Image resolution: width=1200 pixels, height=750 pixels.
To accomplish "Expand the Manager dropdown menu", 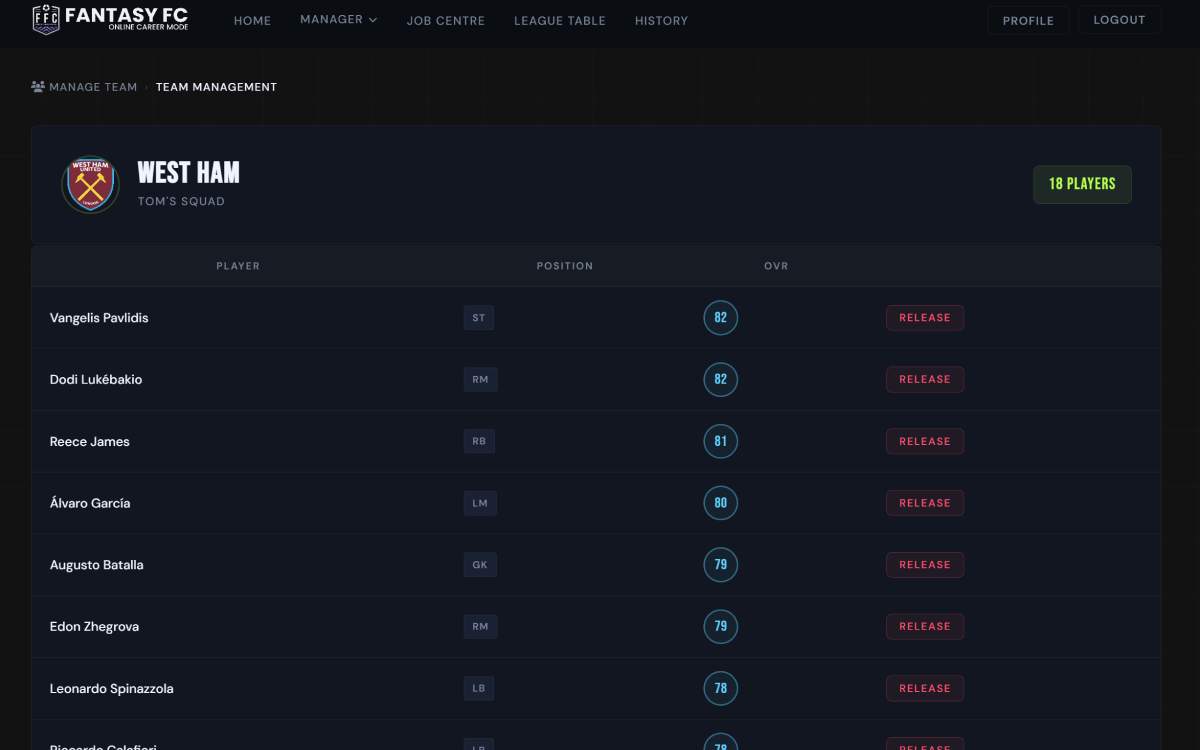I will point(339,19).
